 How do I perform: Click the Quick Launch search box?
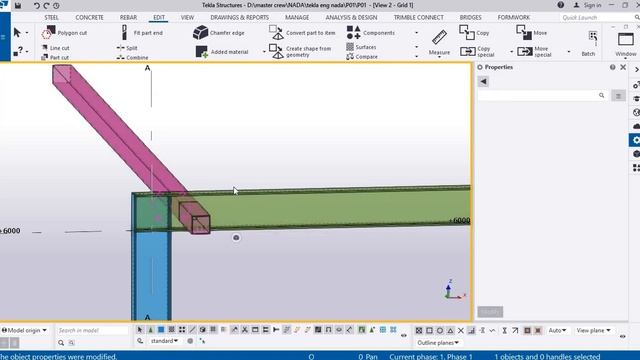tap(597, 18)
